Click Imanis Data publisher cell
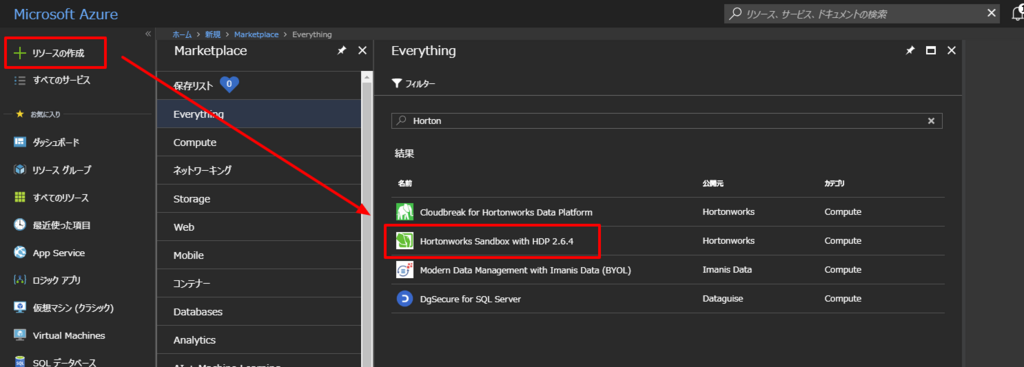The height and width of the screenshot is (367, 1024). [x=727, y=270]
